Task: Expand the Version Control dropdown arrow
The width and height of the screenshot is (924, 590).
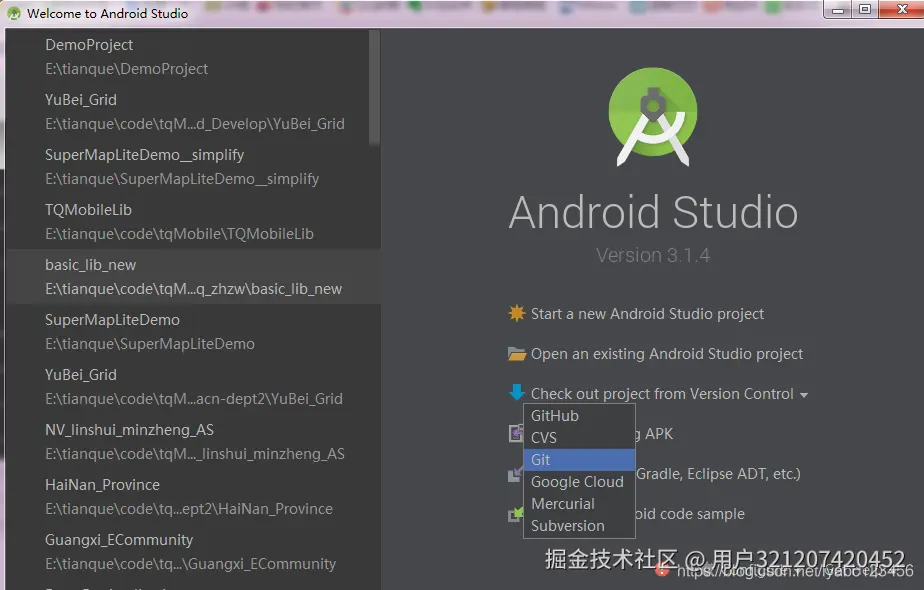Action: [804, 395]
